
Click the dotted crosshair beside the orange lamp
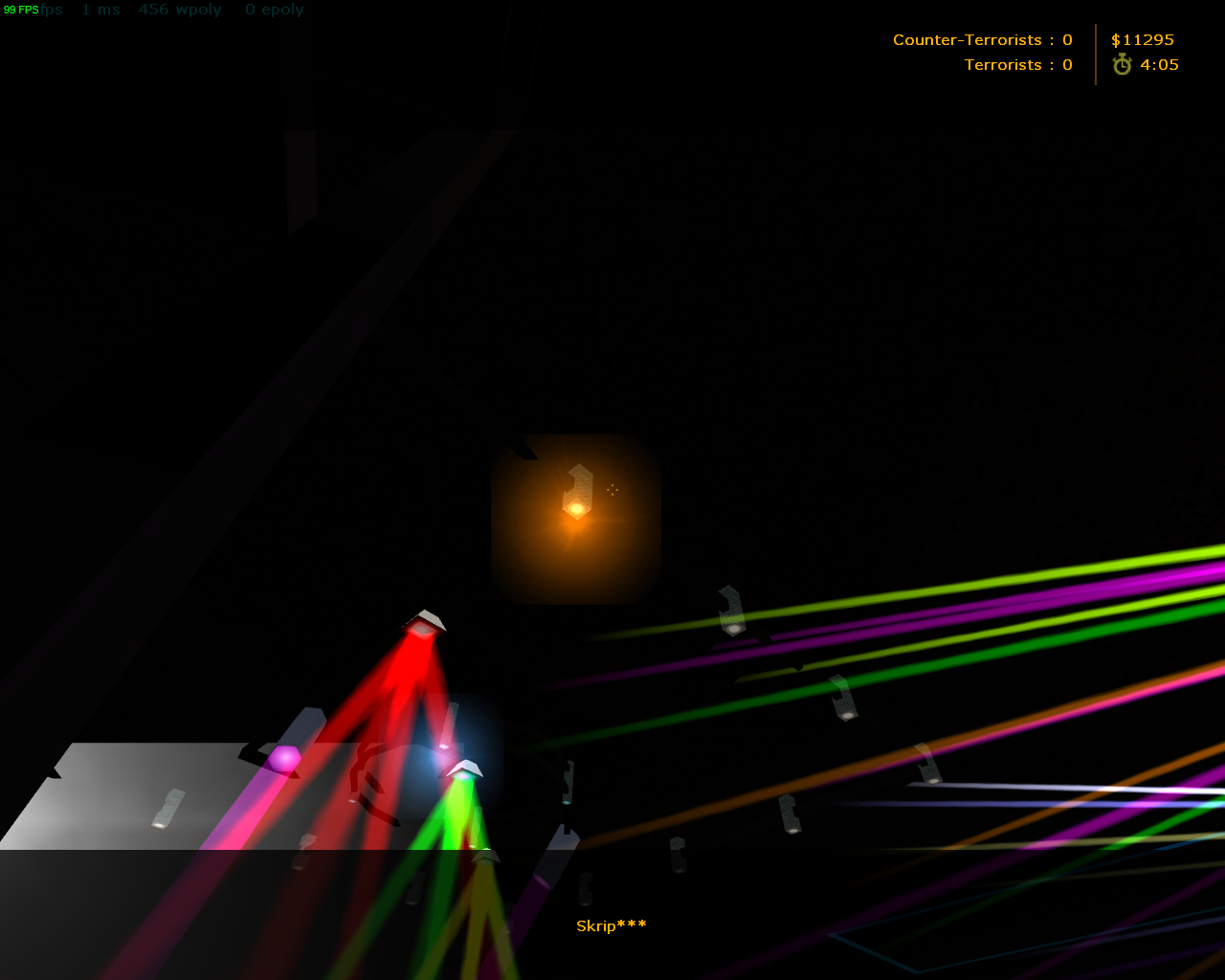click(612, 490)
